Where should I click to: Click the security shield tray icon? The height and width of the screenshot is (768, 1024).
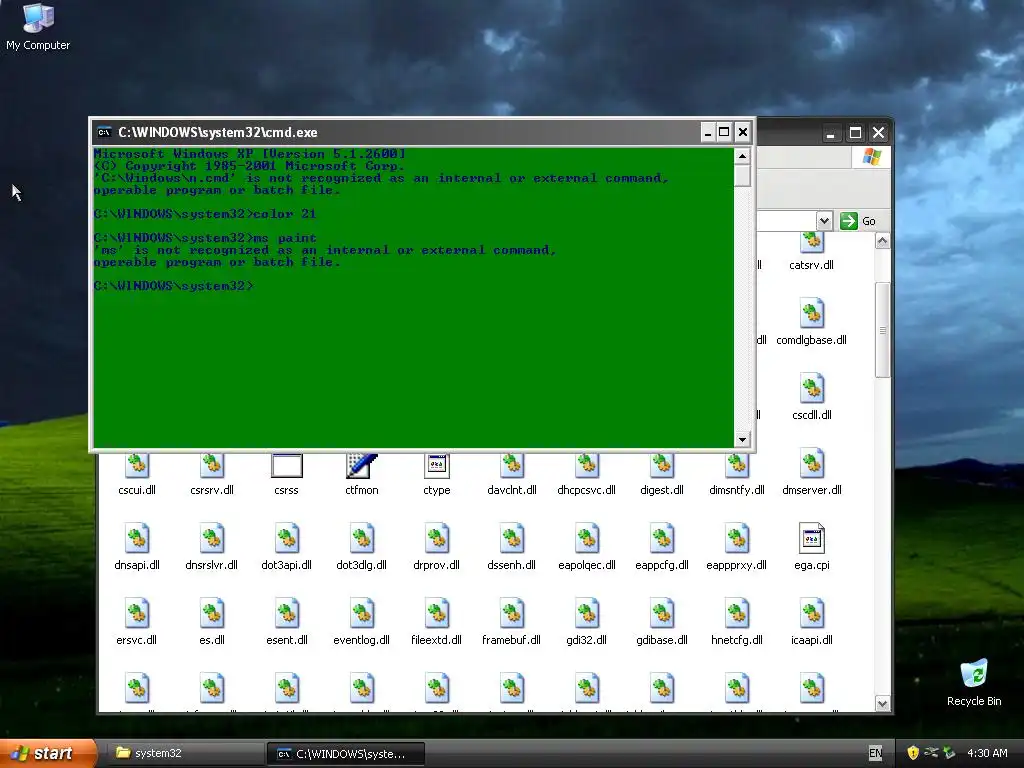[x=912, y=753]
